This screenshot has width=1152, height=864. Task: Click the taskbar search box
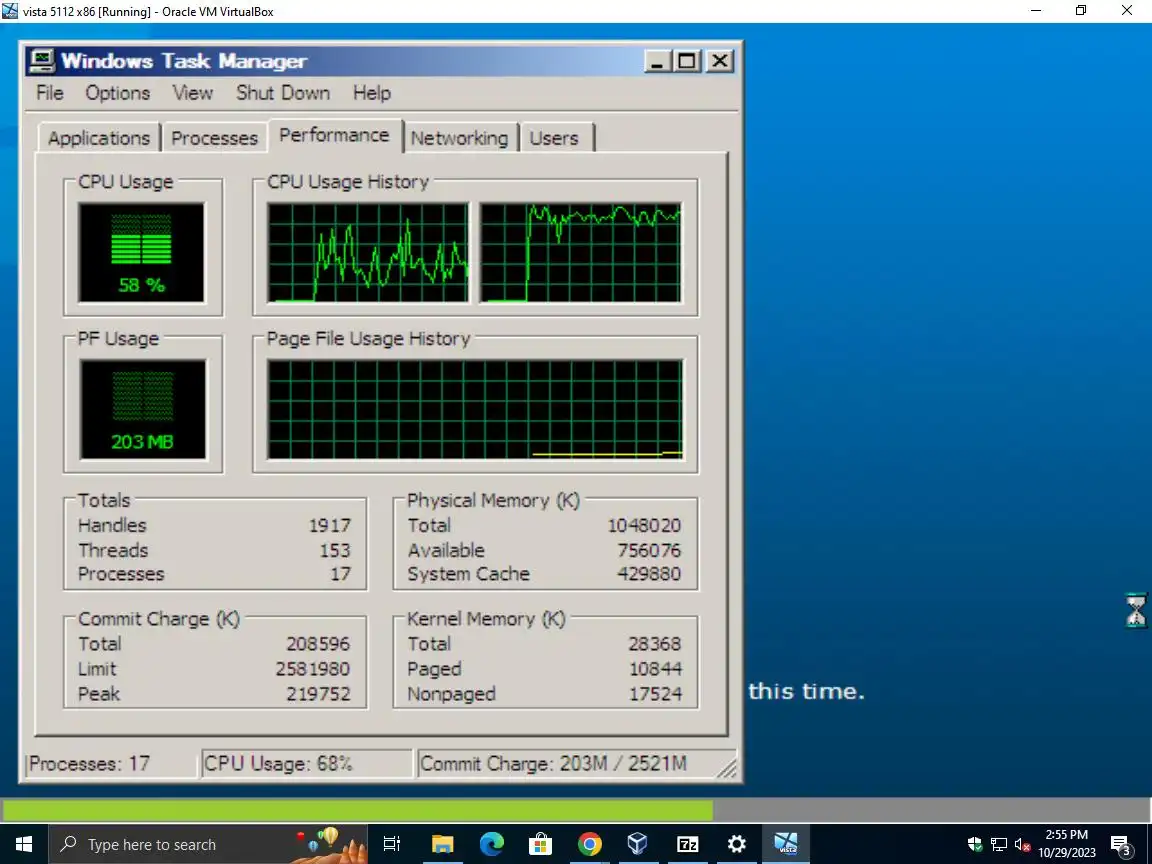click(207, 844)
